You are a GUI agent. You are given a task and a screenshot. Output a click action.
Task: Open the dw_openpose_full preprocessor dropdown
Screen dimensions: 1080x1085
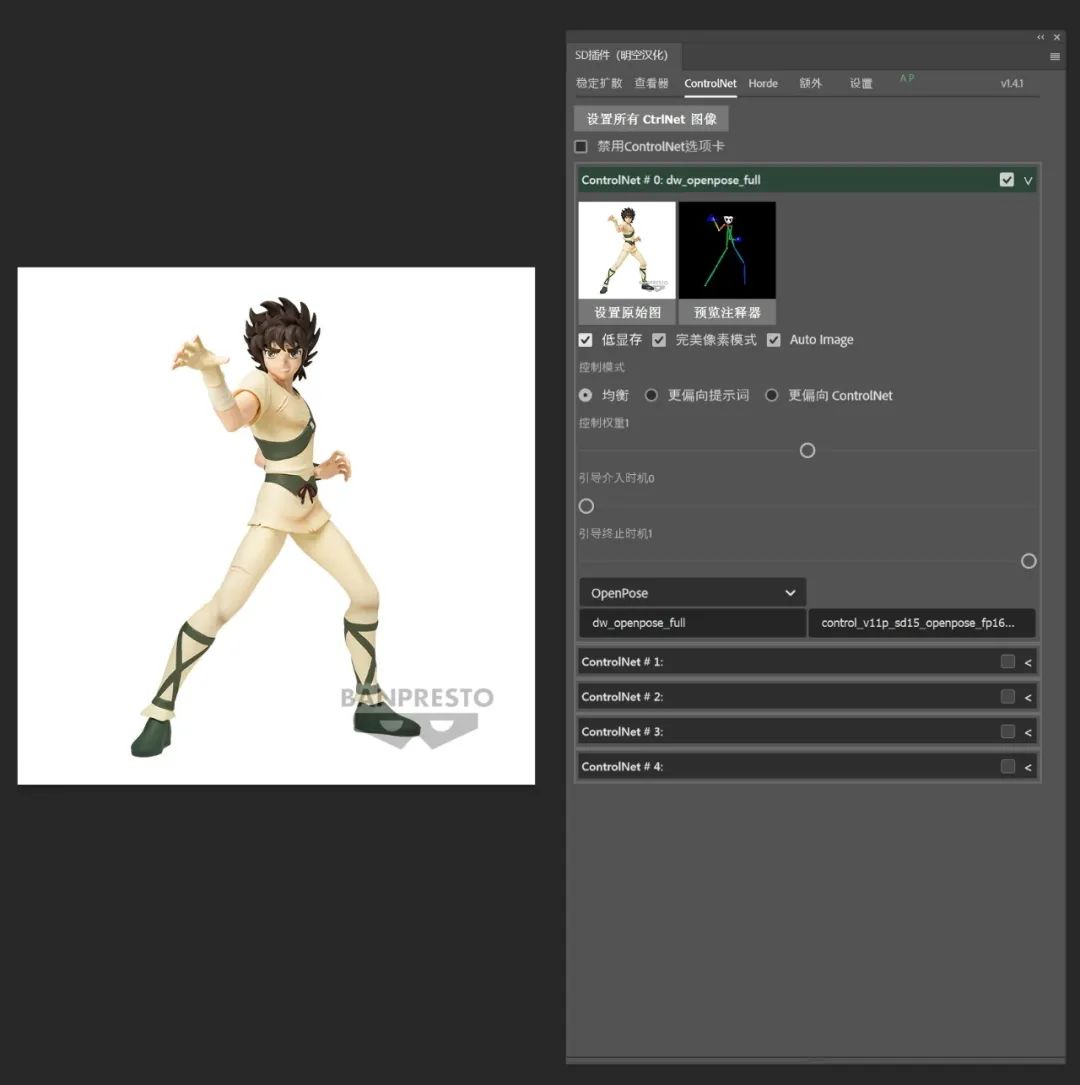[x=693, y=623]
